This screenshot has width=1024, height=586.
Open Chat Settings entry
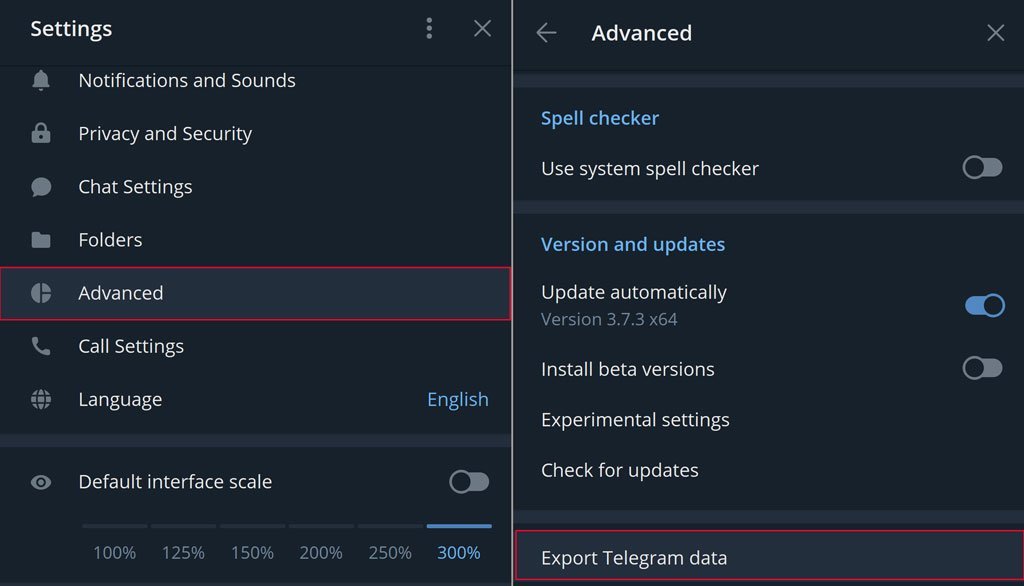coord(255,187)
